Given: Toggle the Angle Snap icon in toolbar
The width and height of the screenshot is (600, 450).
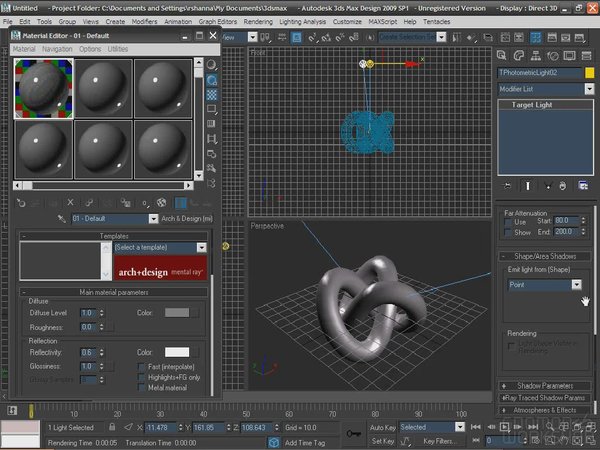Looking at the screenshot, I should (326, 37).
